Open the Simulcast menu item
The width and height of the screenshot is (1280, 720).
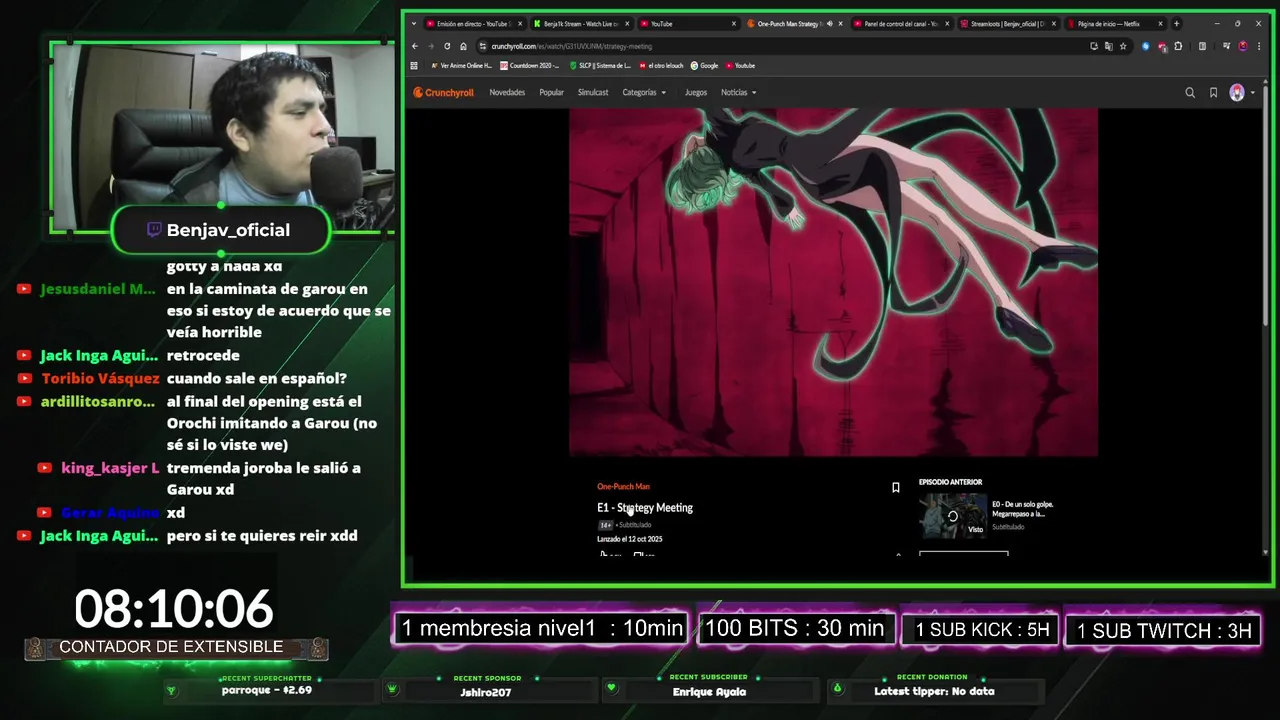click(593, 93)
